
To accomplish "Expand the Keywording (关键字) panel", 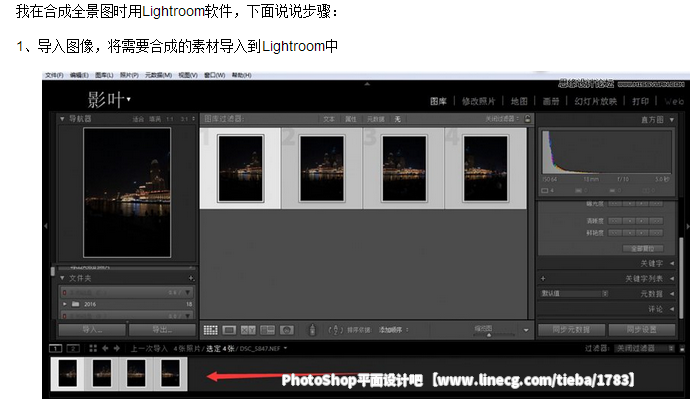I will tap(672, 264).
